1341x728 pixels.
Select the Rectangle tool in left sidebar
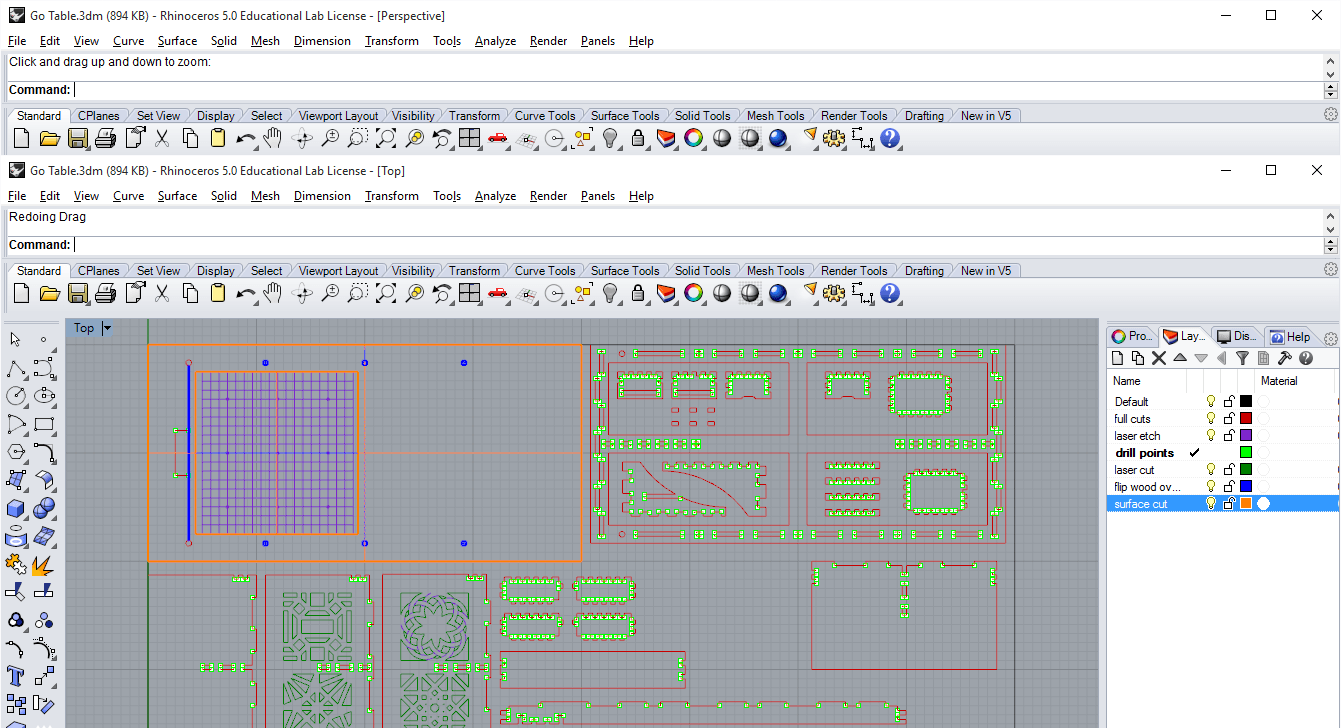[x=43, y=424]
